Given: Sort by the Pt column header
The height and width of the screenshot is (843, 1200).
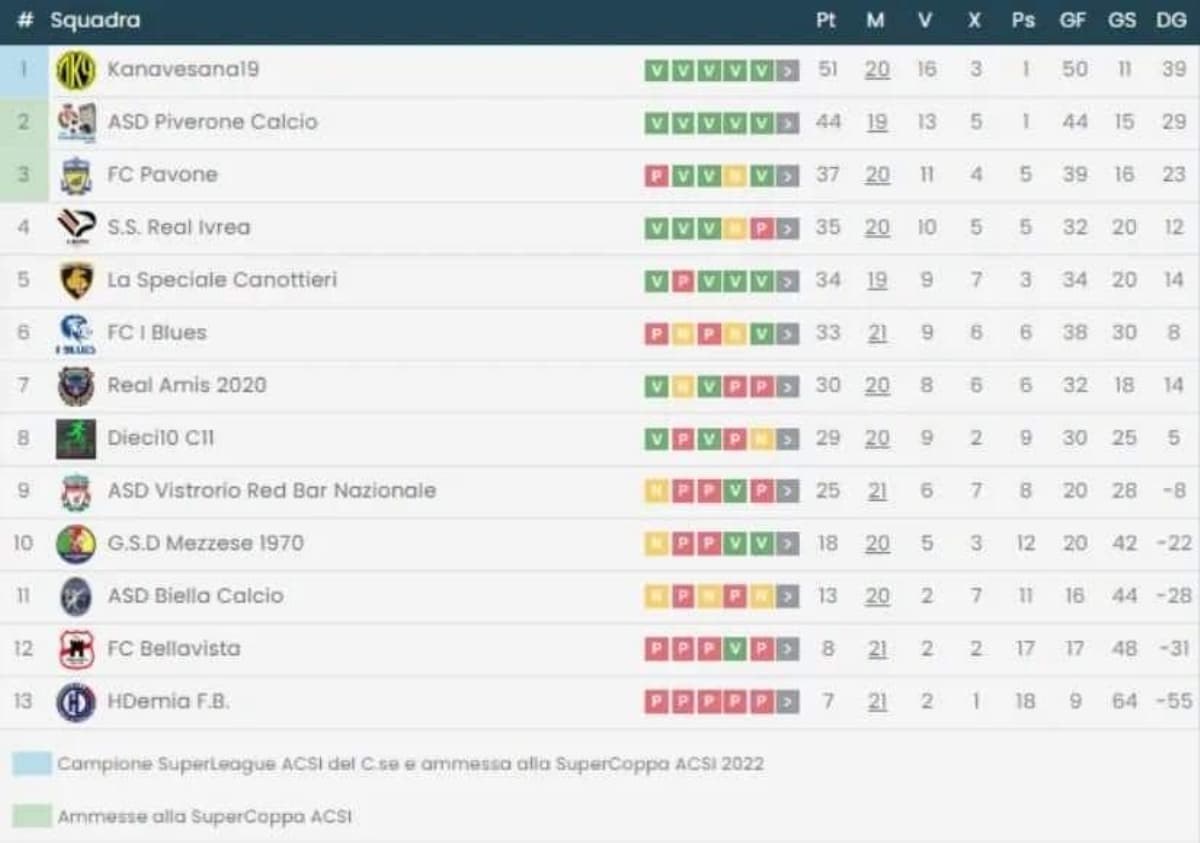Looking at the screenshot, I should [827, 20].
